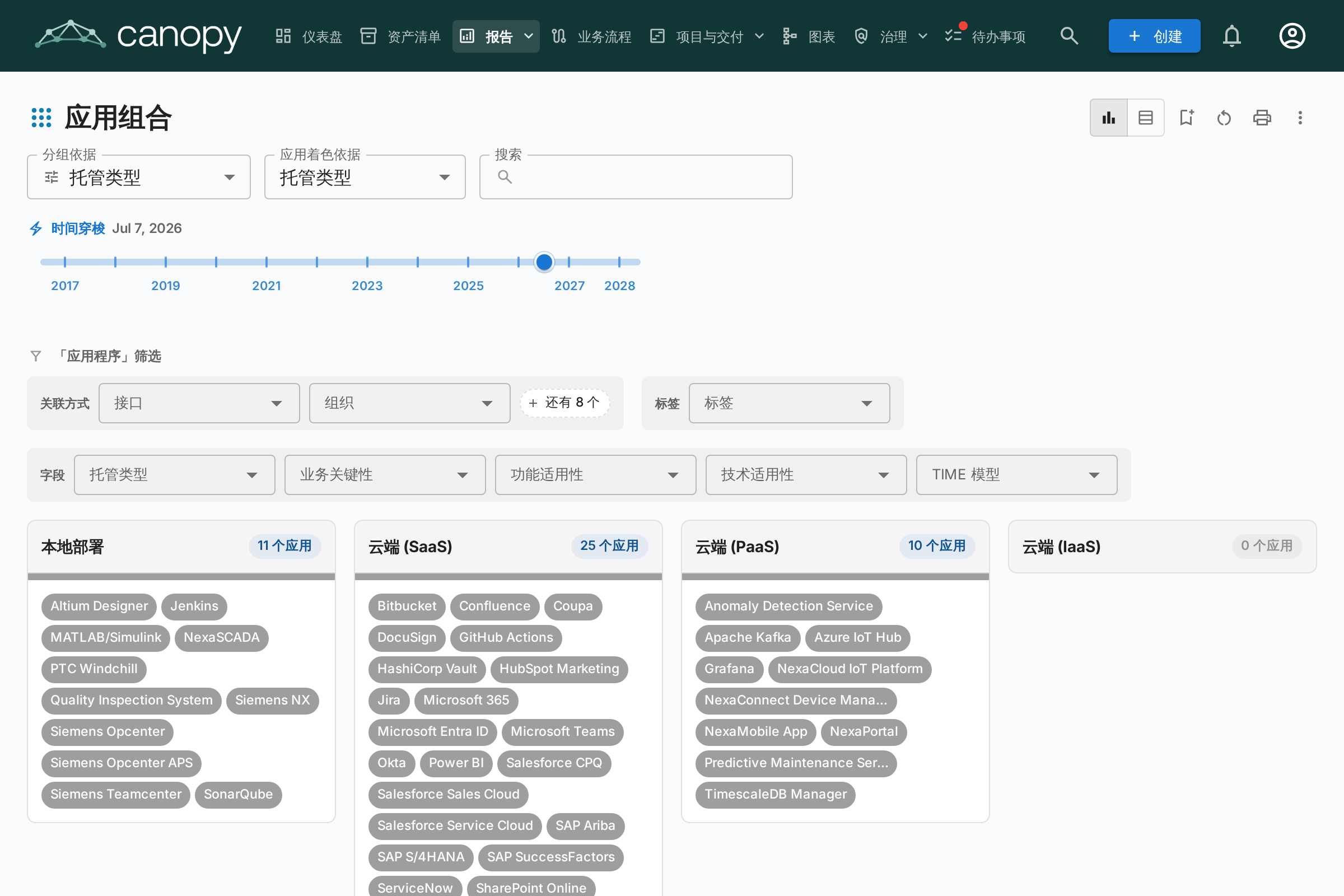This screenshot has width=1344, height=896.
Task: Click the 时间穿梭 lightning bolt icon
Action: pos(36,228)
